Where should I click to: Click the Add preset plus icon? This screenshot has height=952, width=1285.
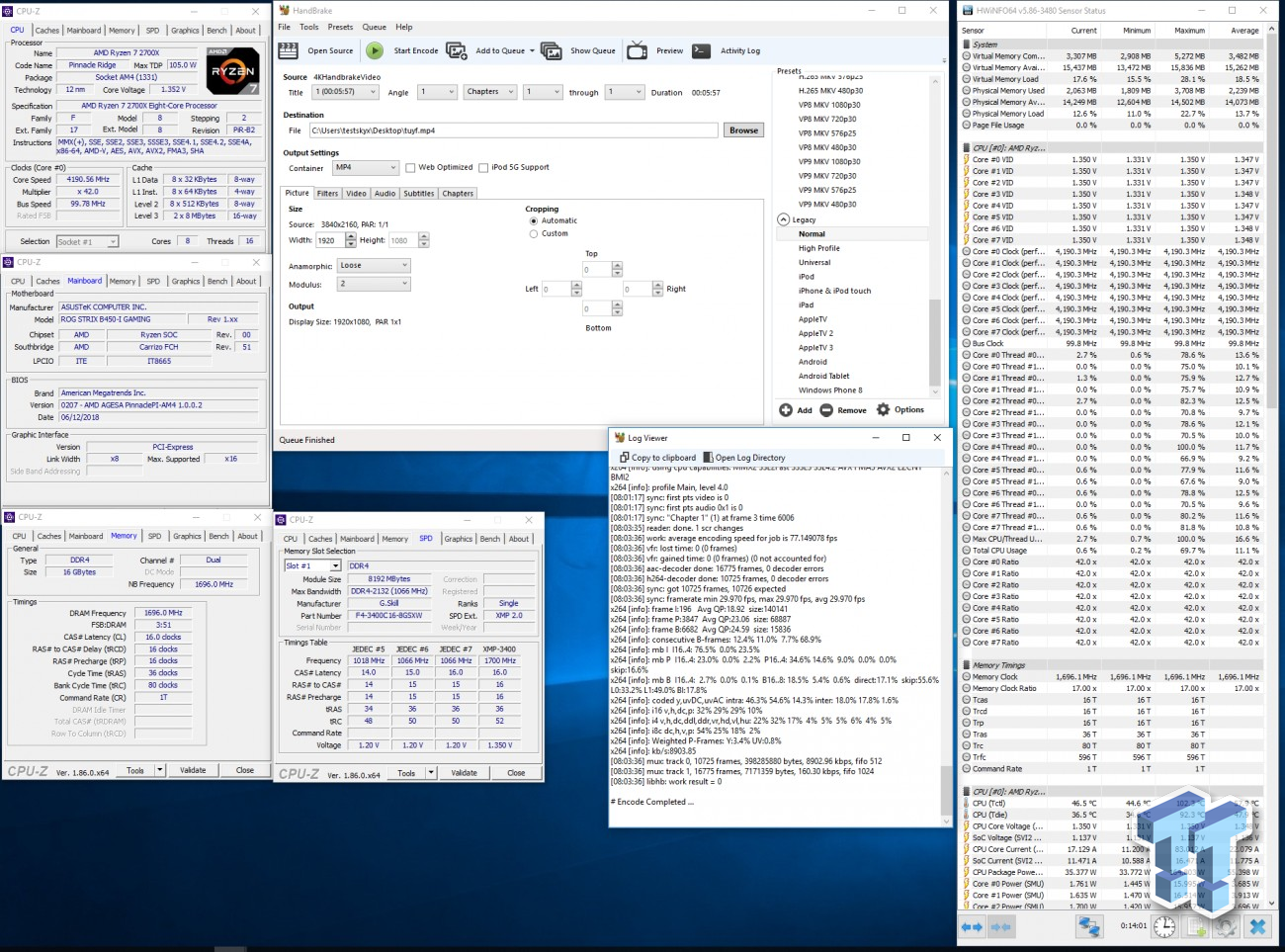786,410
